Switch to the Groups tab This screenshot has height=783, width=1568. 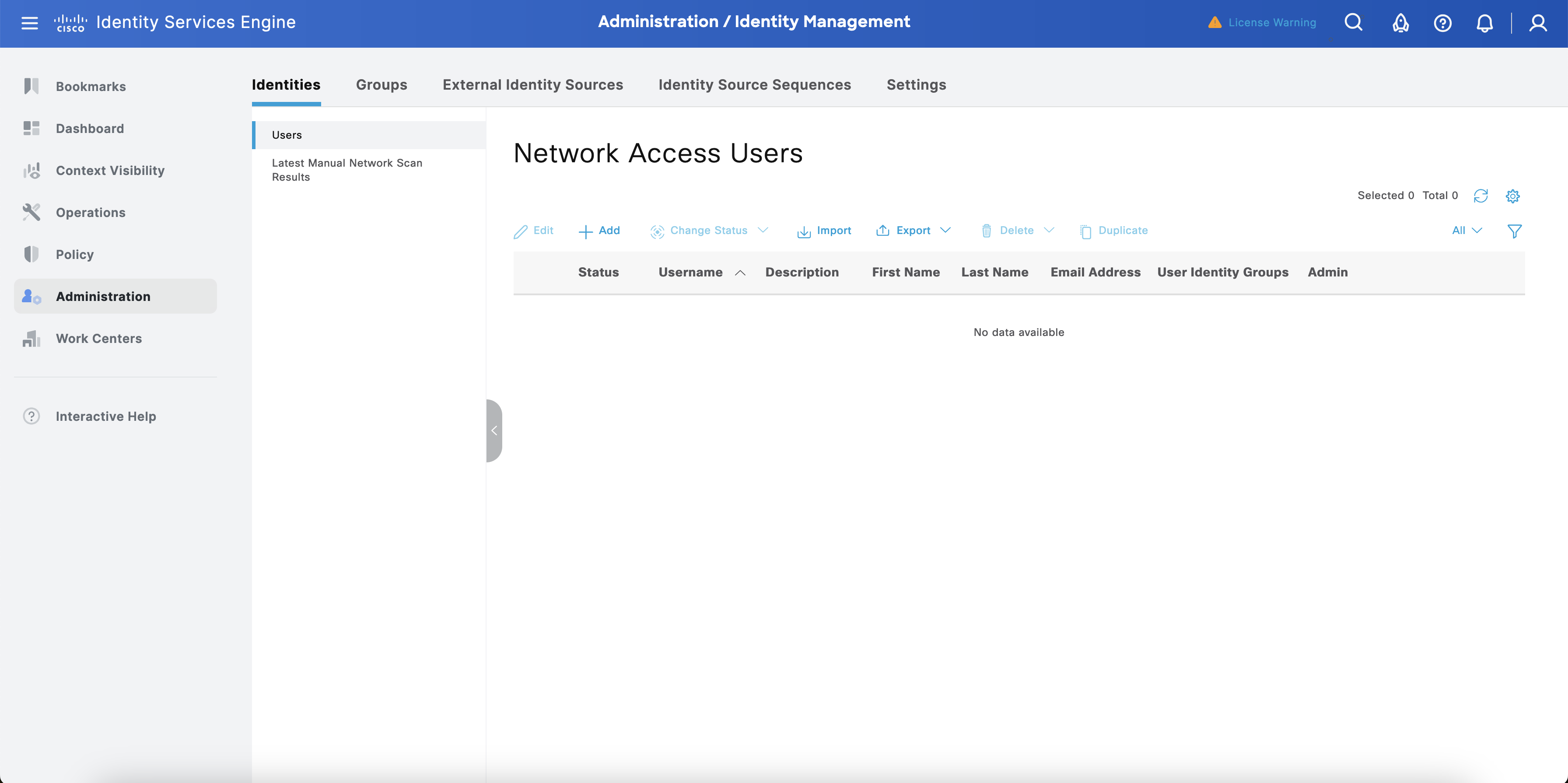point(381,84)
